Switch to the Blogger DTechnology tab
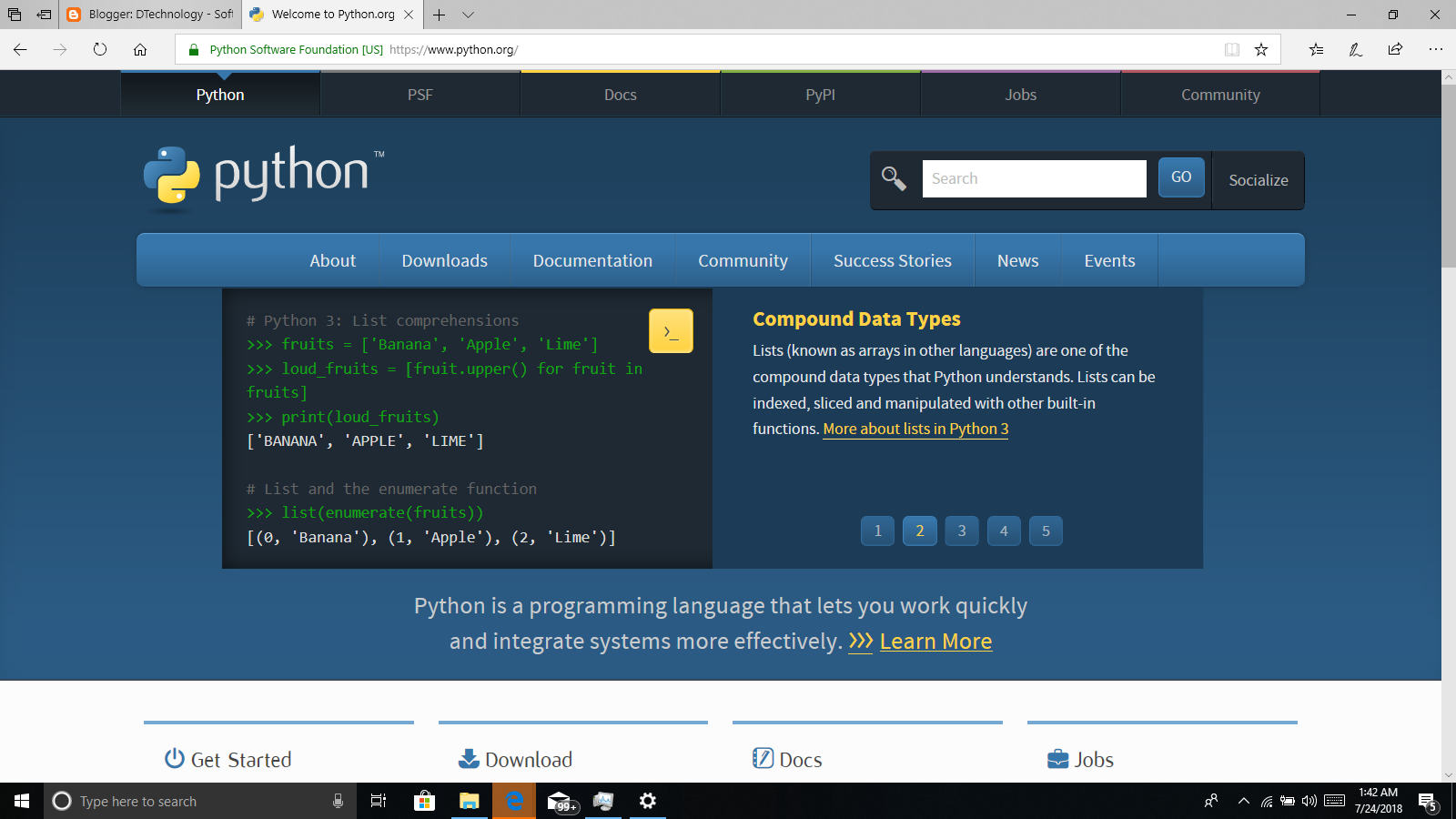1456x819 pixels. click(x=150, y=15)
